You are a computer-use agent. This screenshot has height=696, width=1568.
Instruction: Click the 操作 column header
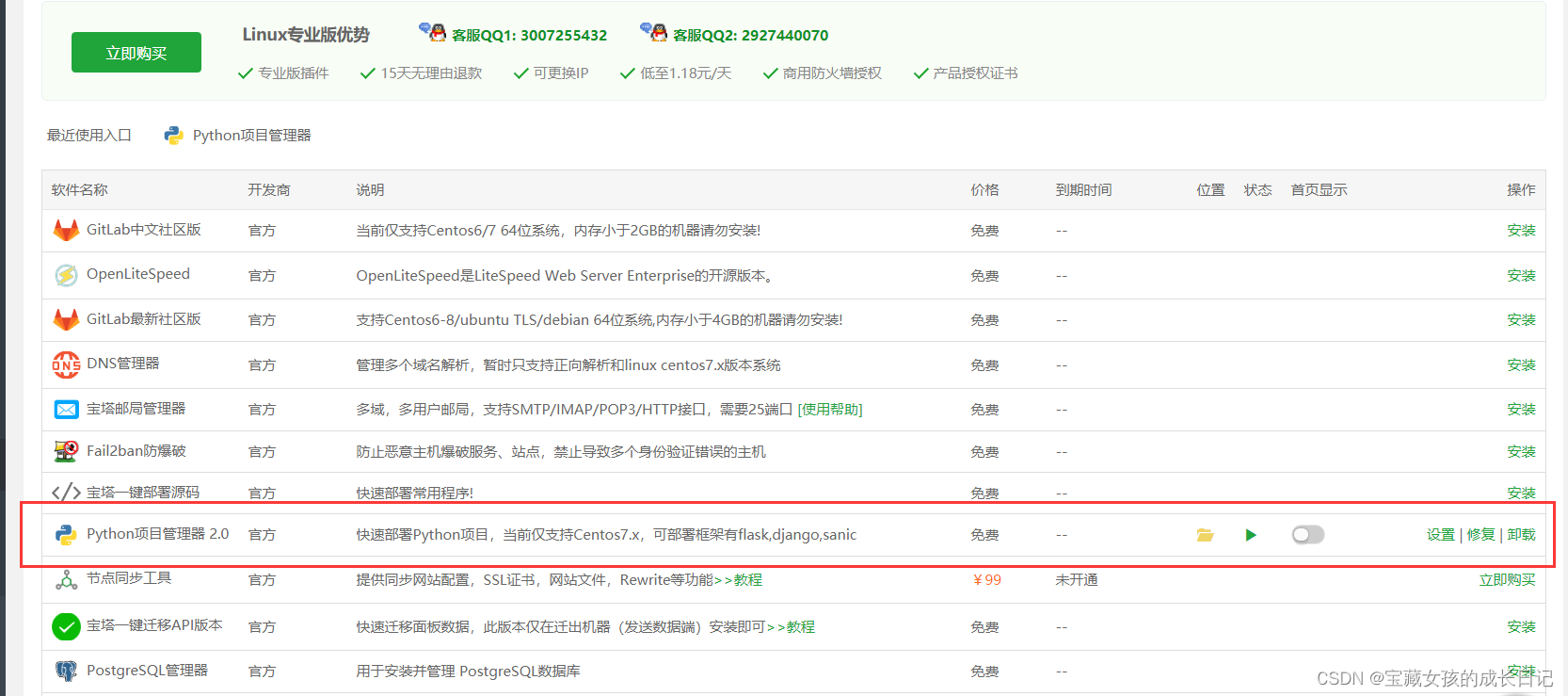tap(1521, 190)
